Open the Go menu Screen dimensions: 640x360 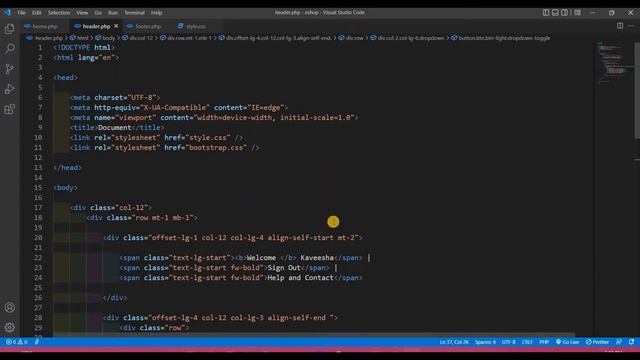pyautogui.click(x=98, y=13)
